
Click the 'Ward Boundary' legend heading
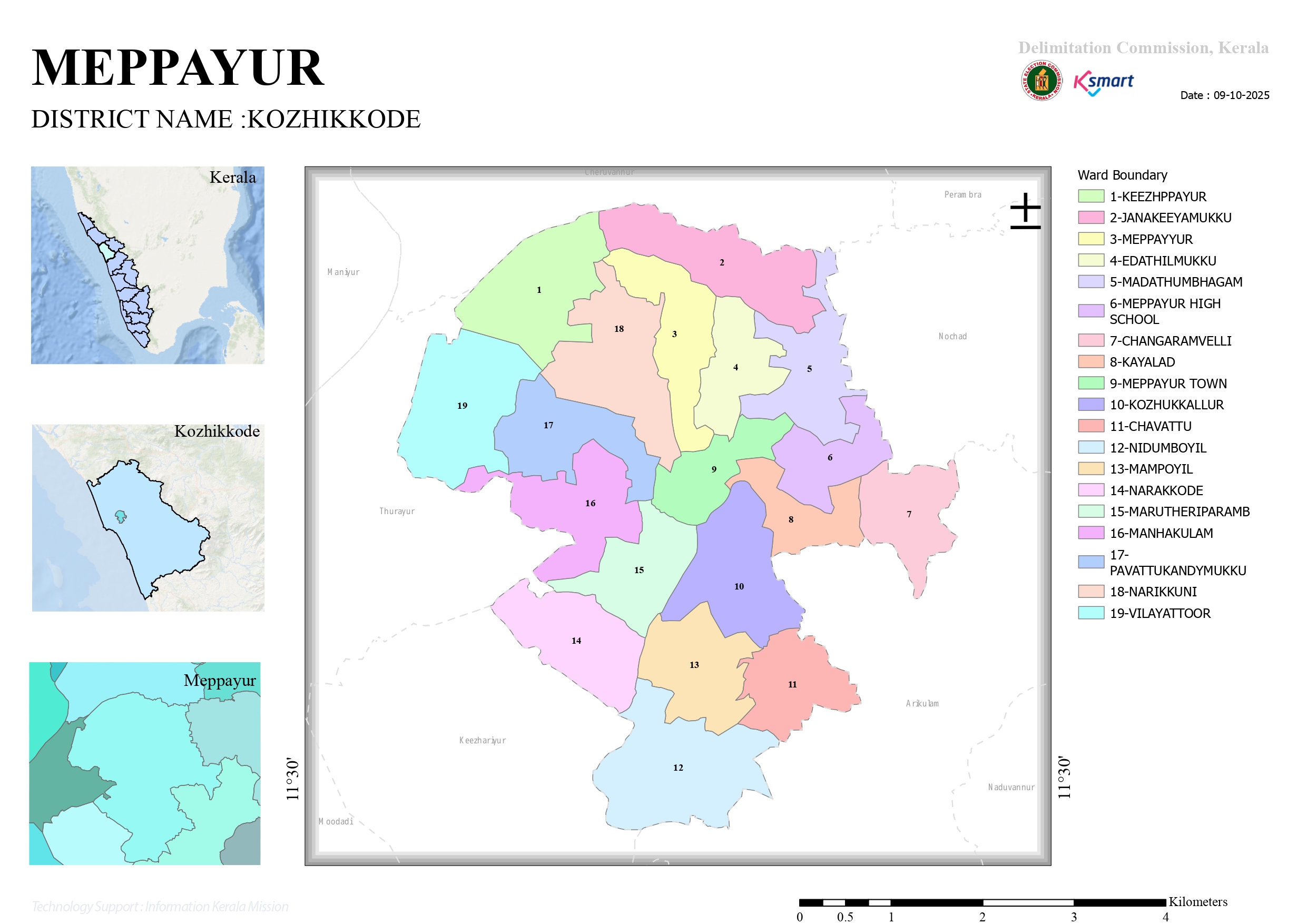1122,175
